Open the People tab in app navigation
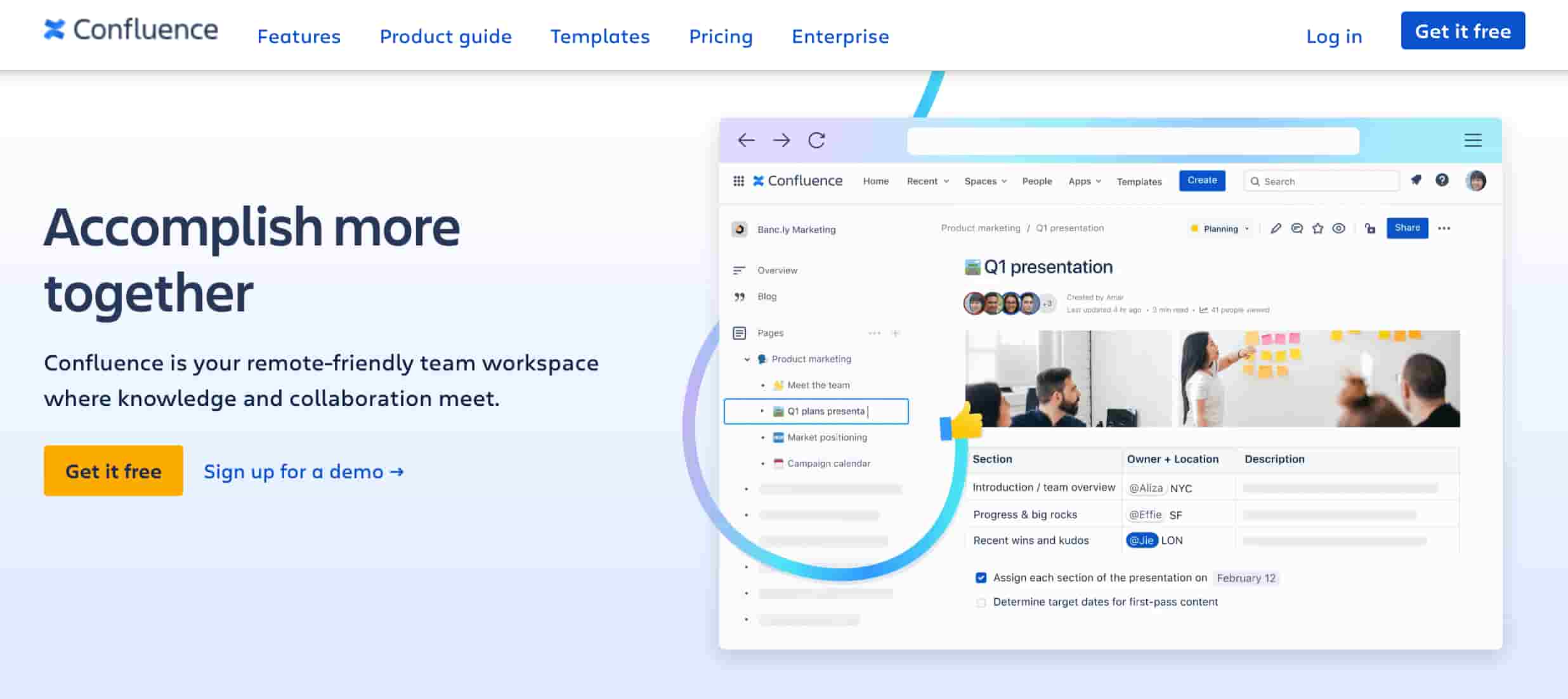1568x699 pixels. click(x=1037, y=181)
